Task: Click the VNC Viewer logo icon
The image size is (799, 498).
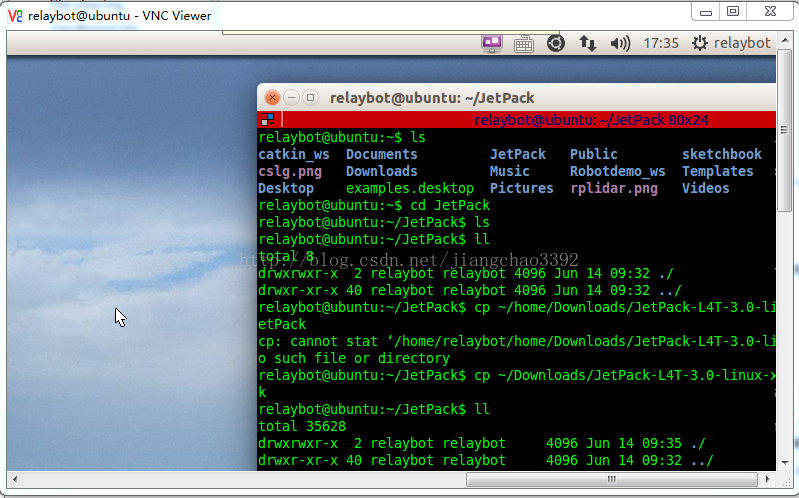Action: pos(15,16)
